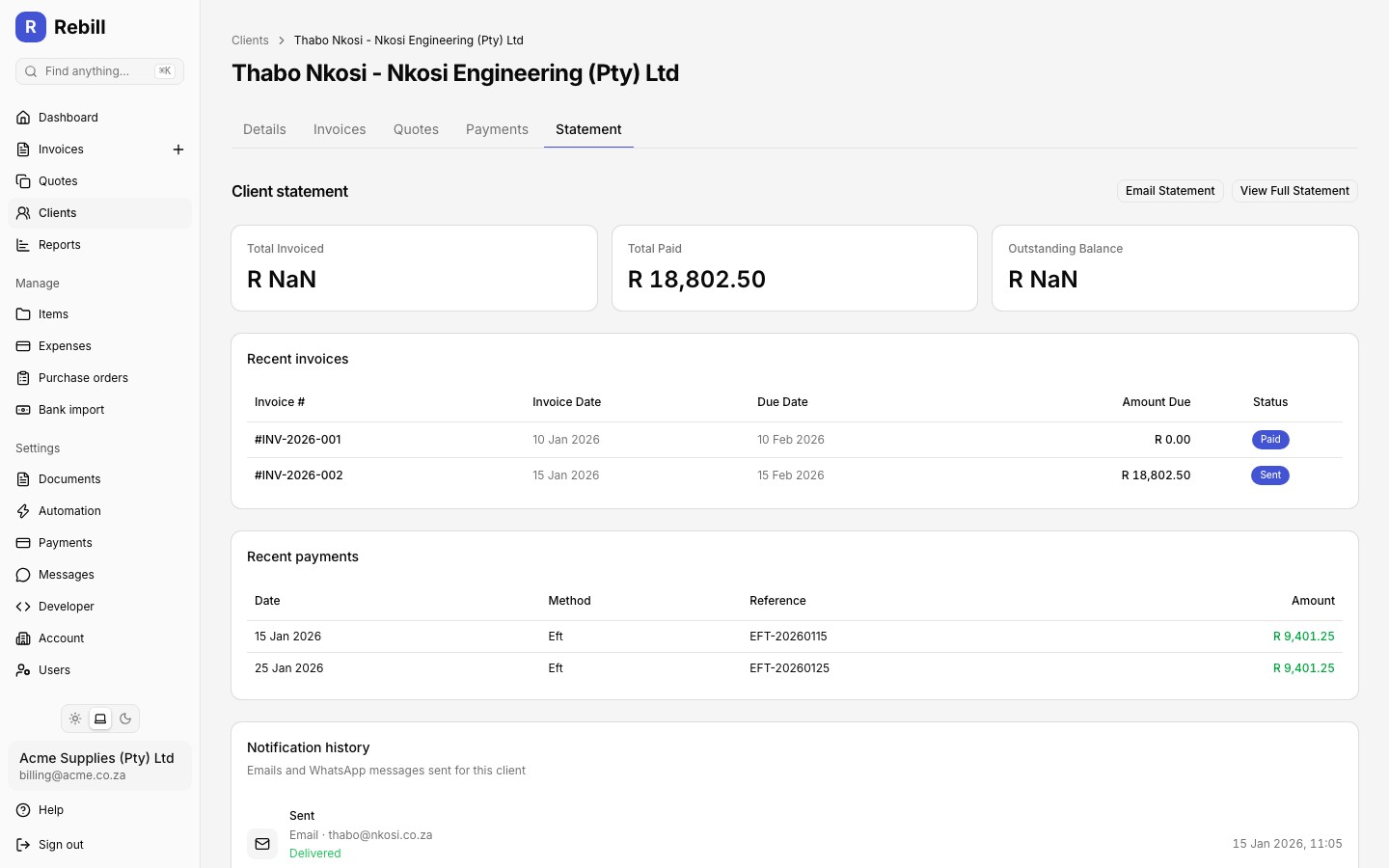Click the Automation lightning icon
The height and width of the screenshot is (868, 1389).
coord(23,511)
